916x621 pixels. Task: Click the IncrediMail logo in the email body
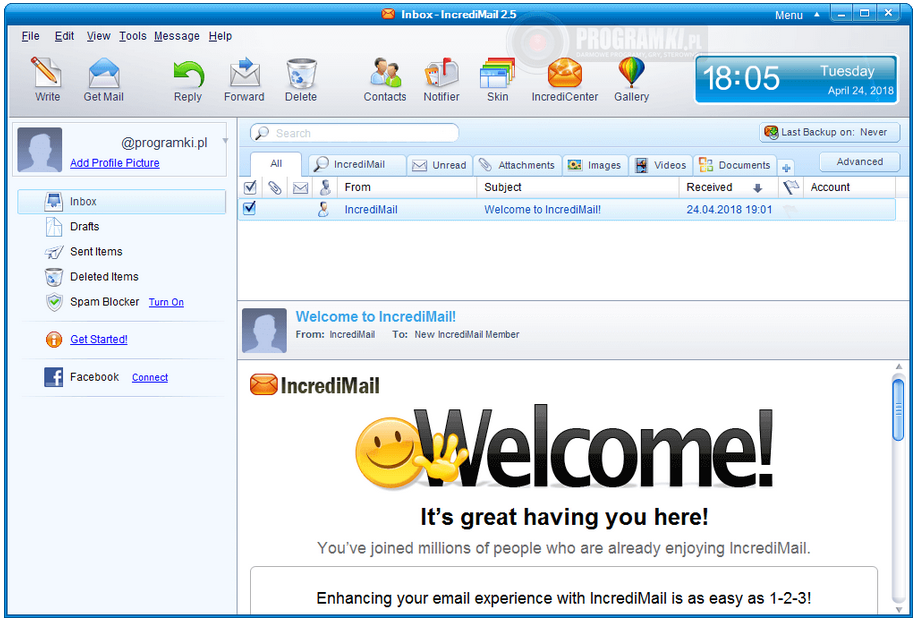[x=315, y=385]
